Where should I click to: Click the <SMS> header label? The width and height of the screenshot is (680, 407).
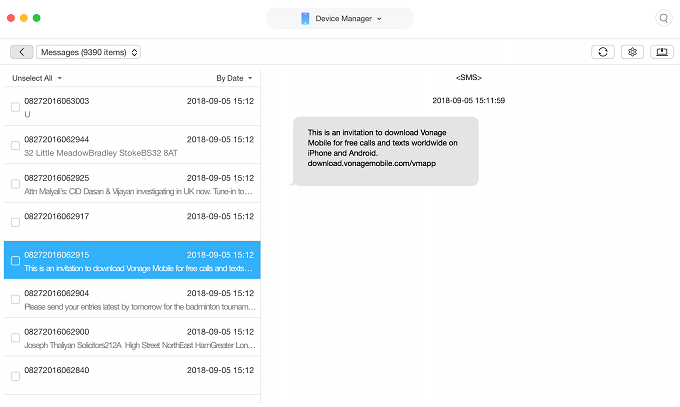coord(469,78)
